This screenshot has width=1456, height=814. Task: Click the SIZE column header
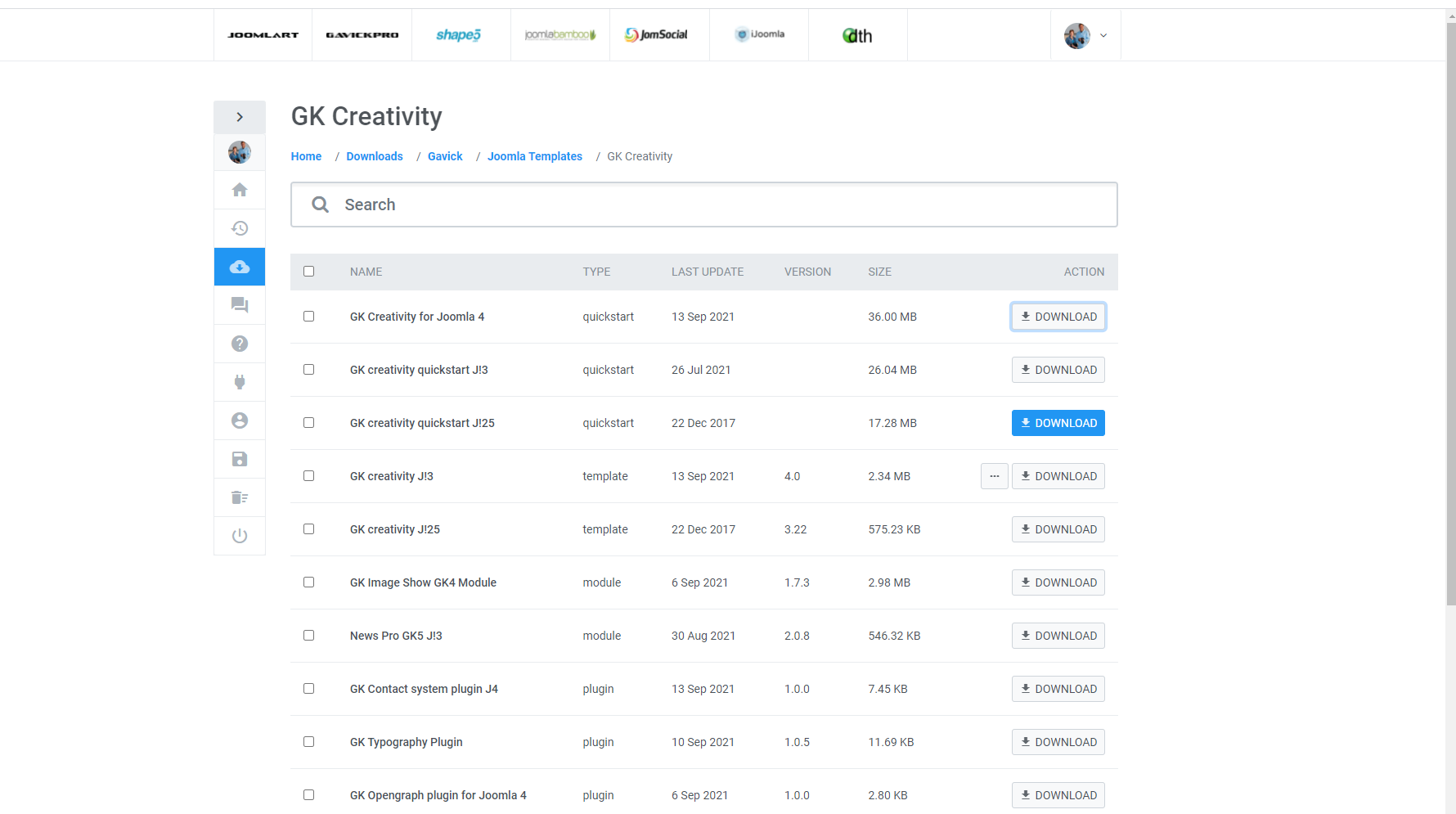point(879,272)
